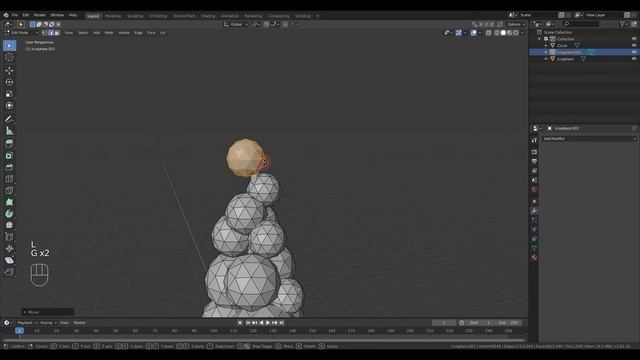Image resolution: width=640 pixels, height=360 pixels.
Task: Open the Options dropdown in viewport header
Action: click(x=516, y=24)
